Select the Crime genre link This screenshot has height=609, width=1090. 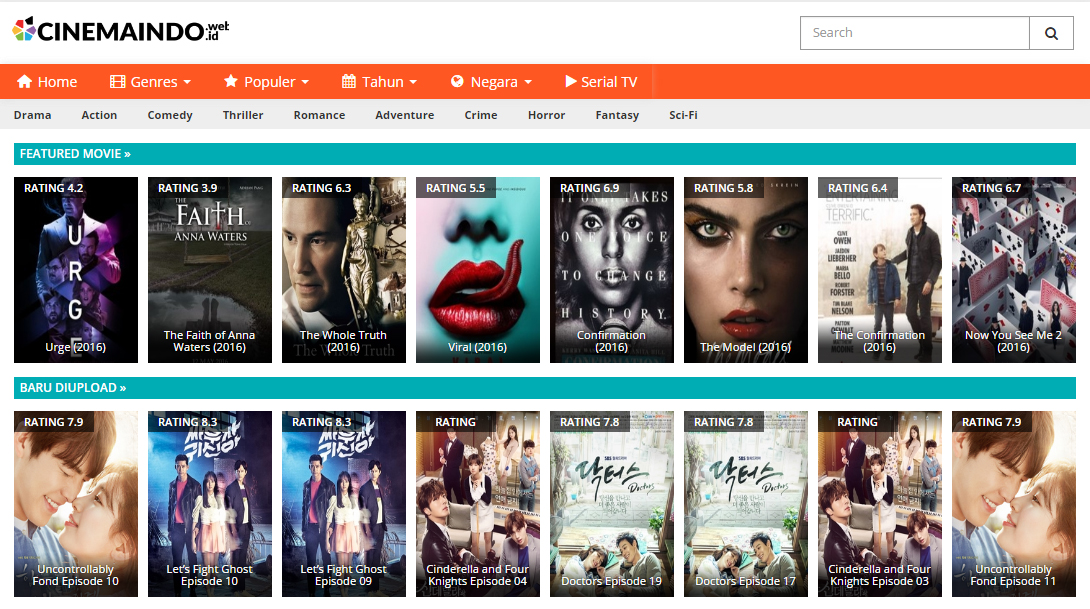(481, 115)
